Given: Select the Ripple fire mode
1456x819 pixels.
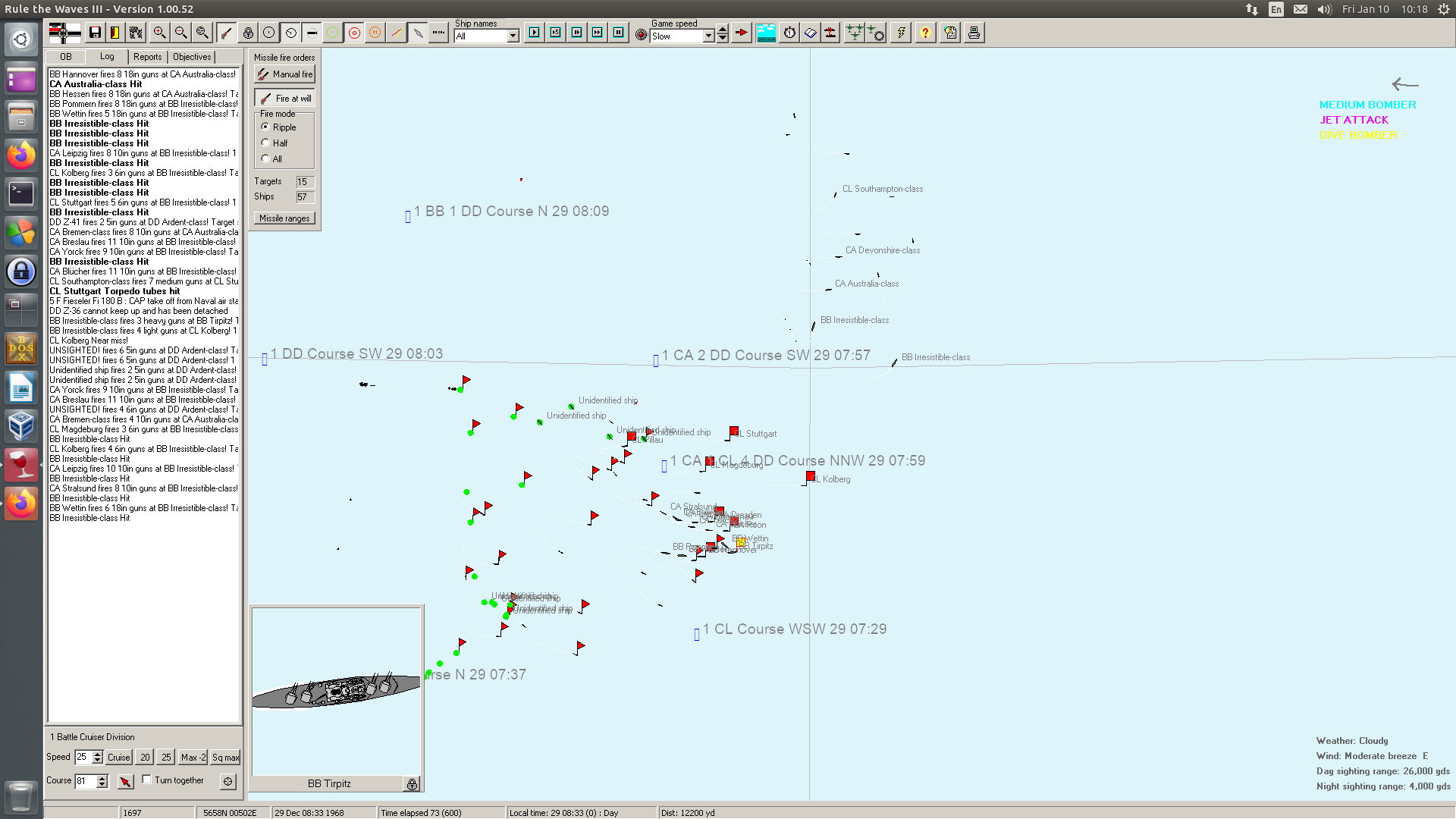Looking at the screenshot, I should (265, 127).
